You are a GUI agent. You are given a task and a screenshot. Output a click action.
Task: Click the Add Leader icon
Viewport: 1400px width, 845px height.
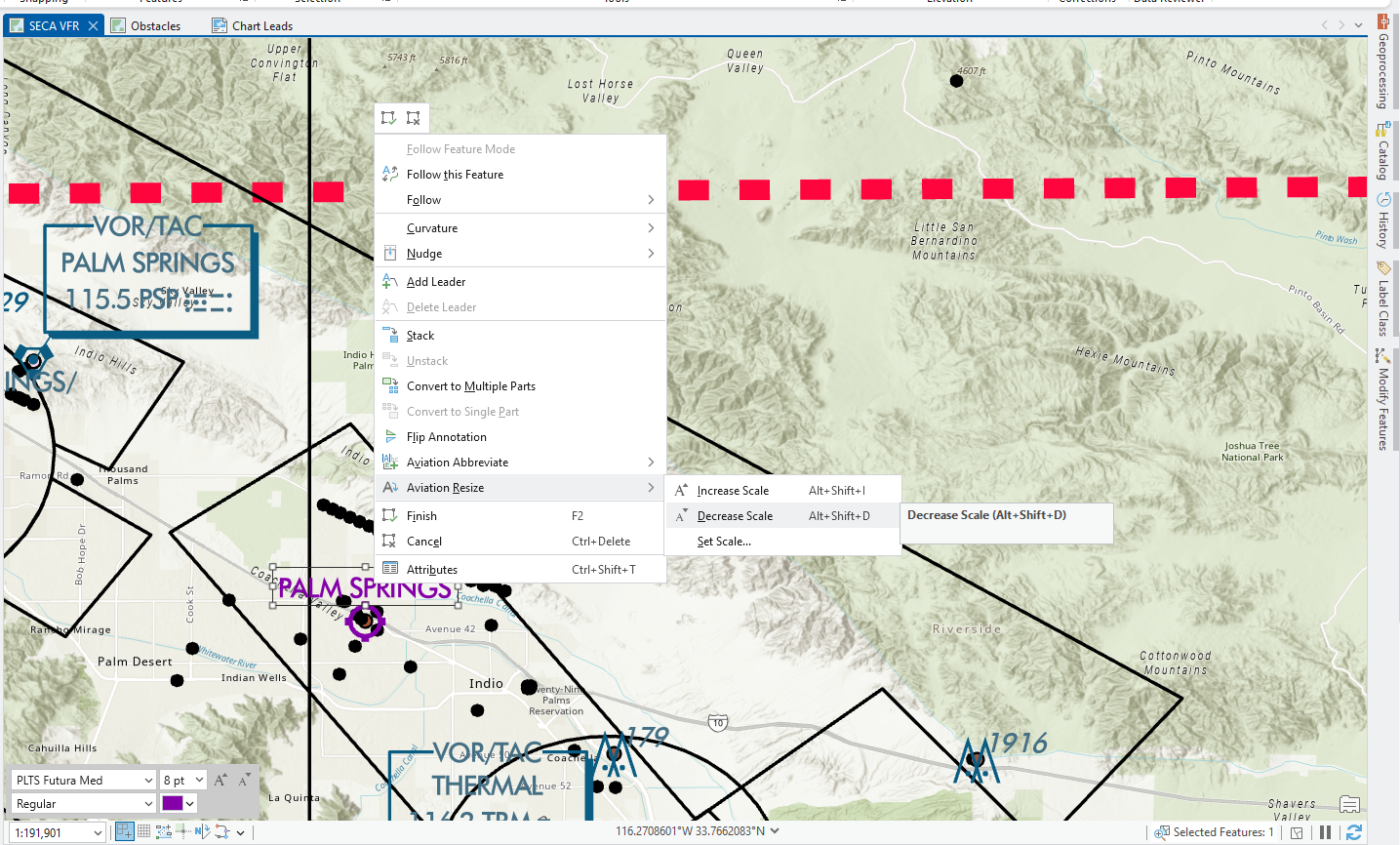(390, 281)
